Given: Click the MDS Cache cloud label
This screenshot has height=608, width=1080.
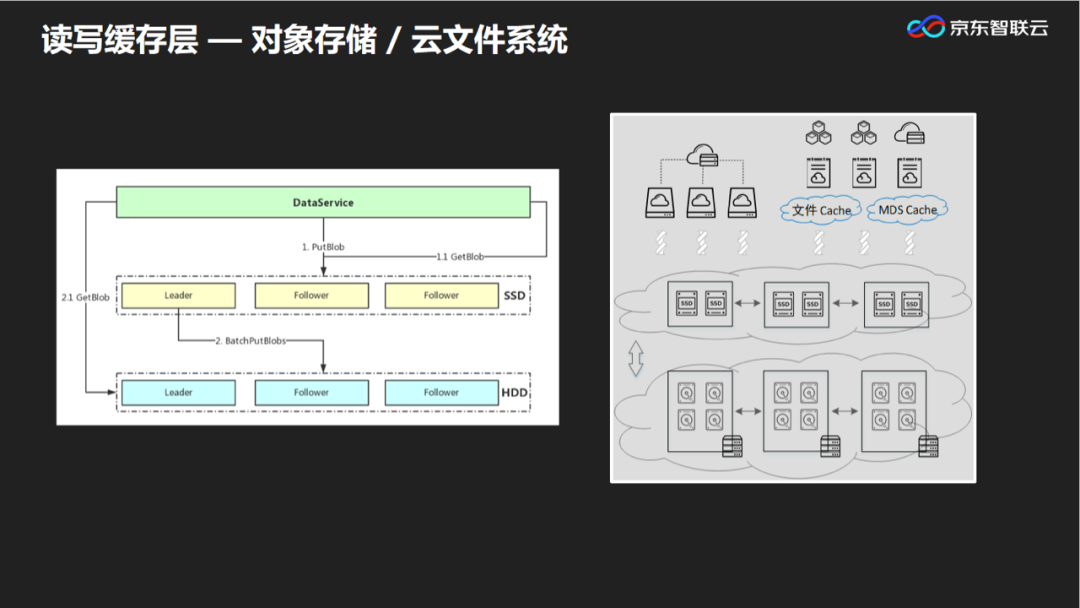Looking at the screenshot, I should [907, 210].
